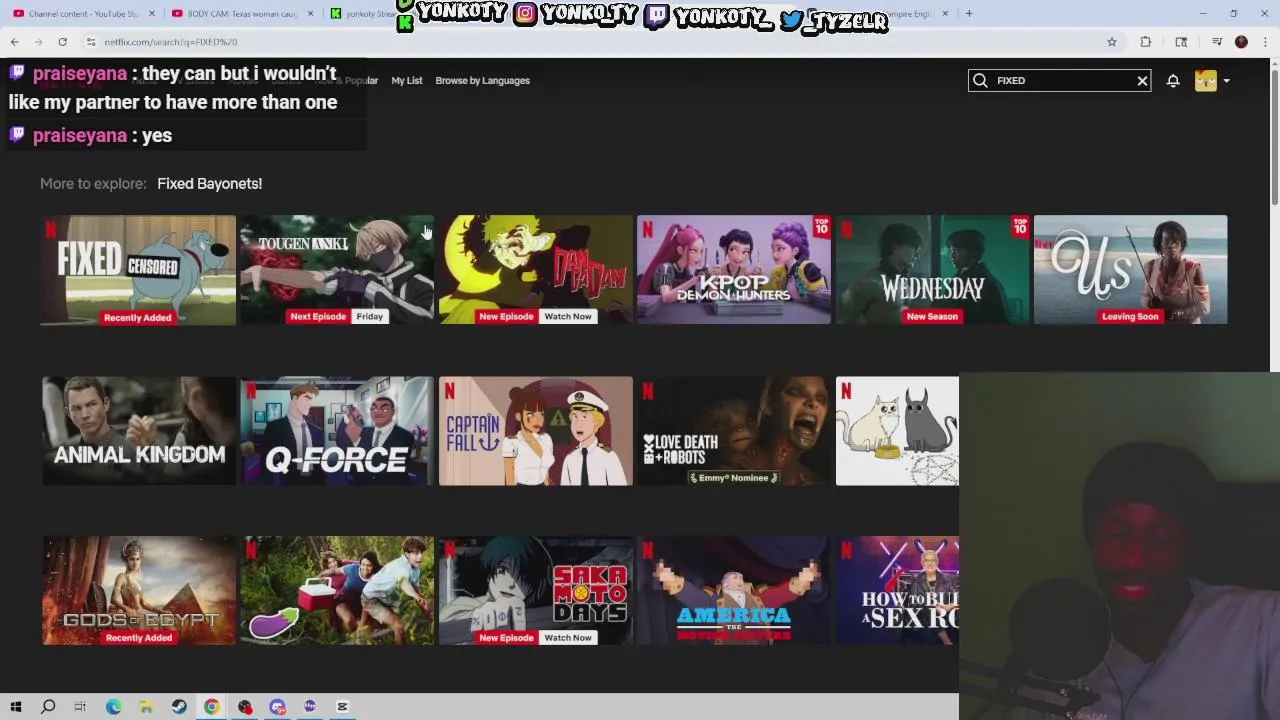
Task: Open the Netflix profile avatar
Action: [x=1206, y=81]
